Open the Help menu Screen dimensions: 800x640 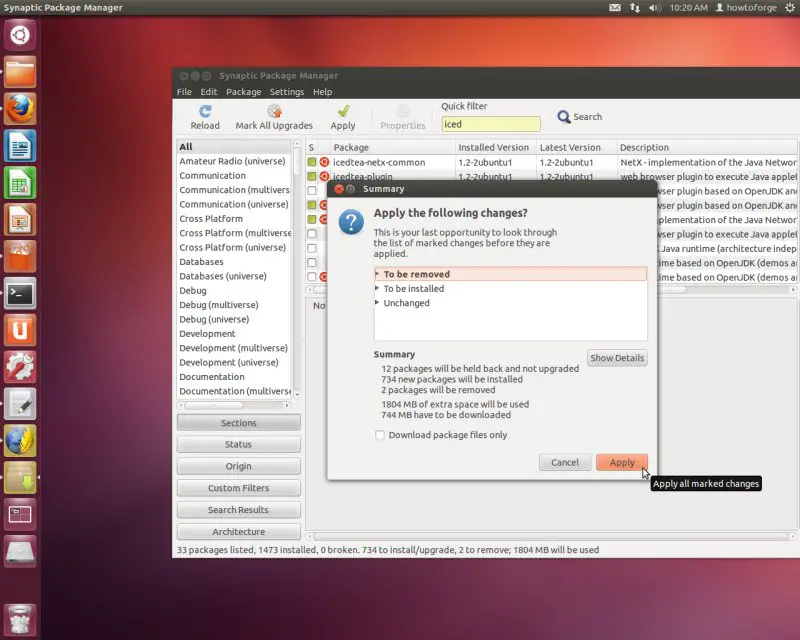[322, 92]
